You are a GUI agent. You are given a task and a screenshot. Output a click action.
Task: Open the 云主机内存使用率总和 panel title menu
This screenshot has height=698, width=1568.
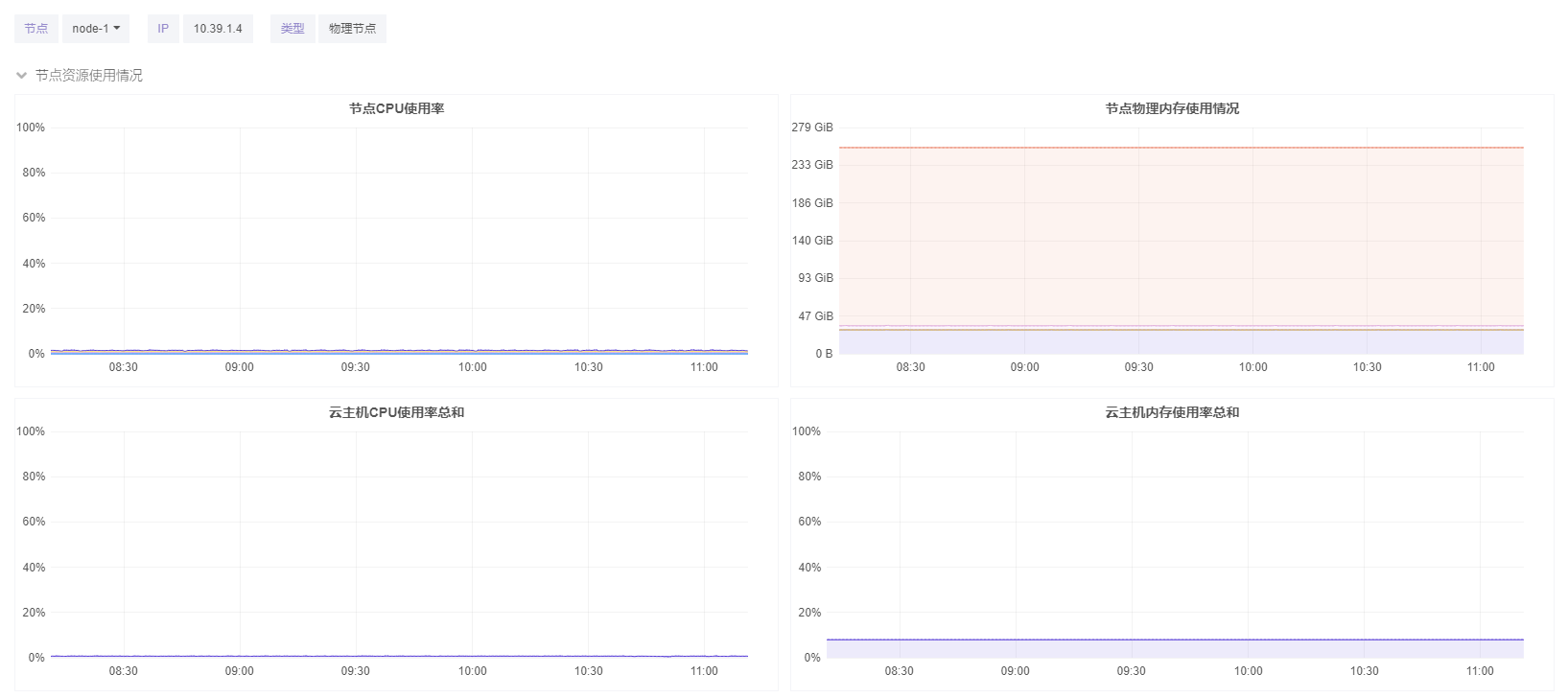click(1171, 412)
